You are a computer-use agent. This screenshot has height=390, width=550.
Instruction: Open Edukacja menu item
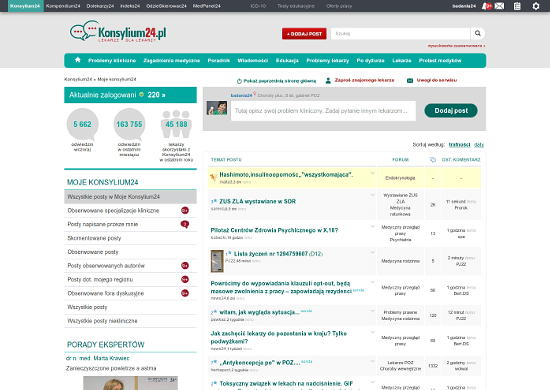(287, 60)
